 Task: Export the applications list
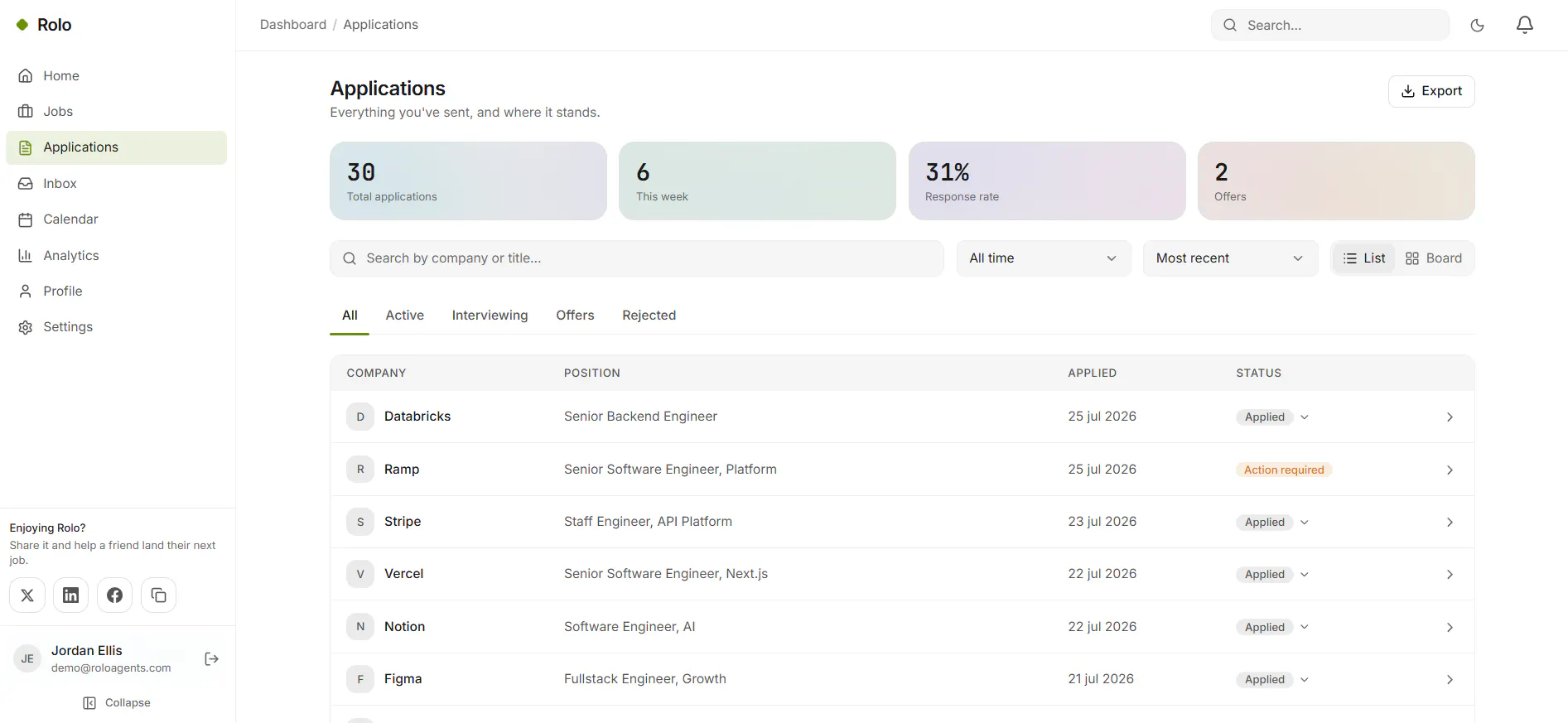(1431, 91)
